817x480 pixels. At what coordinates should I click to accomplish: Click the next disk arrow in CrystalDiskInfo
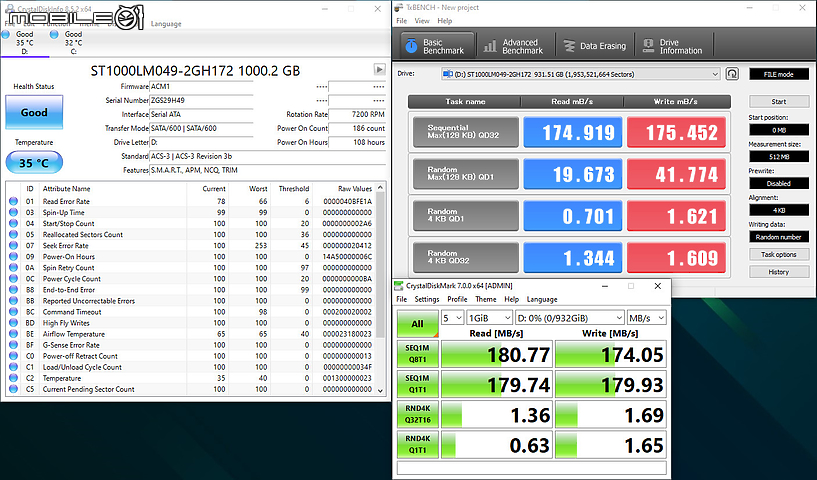pyautogui.click(x=379, y=69)
